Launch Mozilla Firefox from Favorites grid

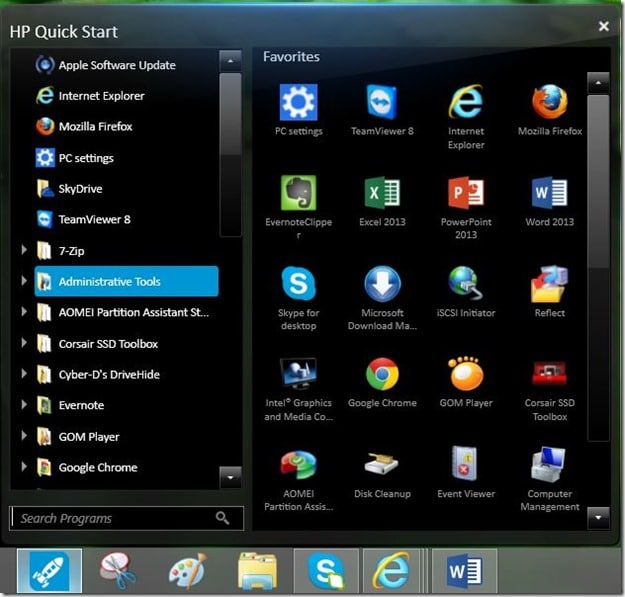pos(550,102)
